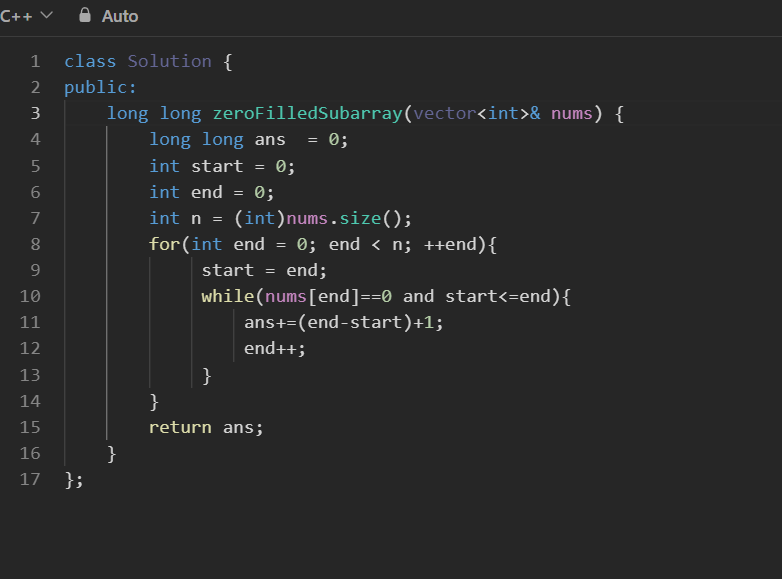
Task: Click the lock icon beside Auto
Action: coord(85,15)
